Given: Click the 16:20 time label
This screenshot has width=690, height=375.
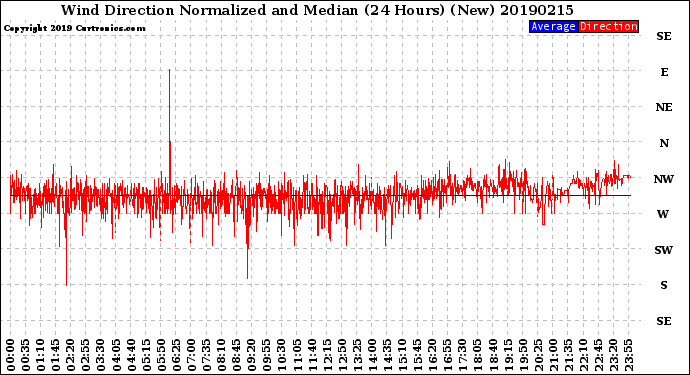Looking at the screenshot, I should [432, 355].
